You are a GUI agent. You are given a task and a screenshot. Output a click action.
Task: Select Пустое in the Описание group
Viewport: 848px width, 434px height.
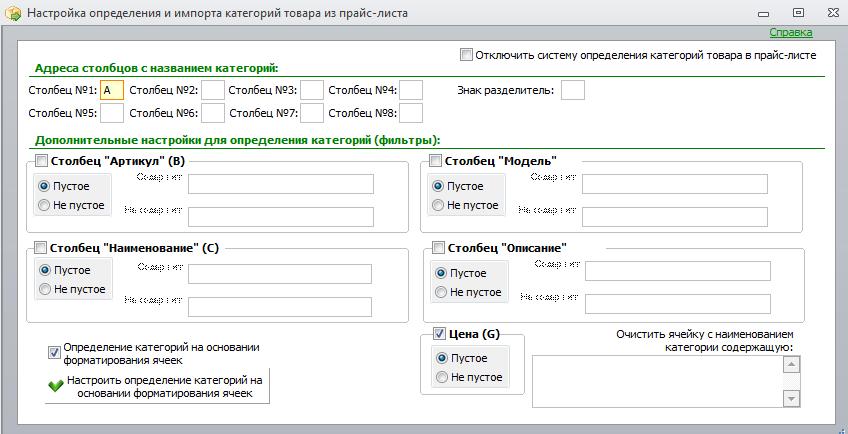[441, 273]
